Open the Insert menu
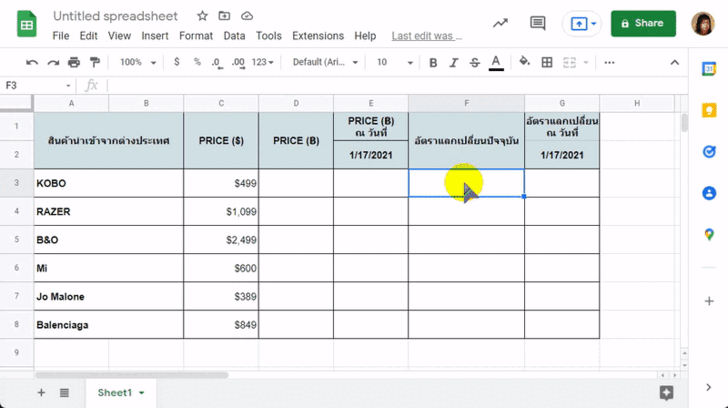728x408 pixels. [155, 36]
